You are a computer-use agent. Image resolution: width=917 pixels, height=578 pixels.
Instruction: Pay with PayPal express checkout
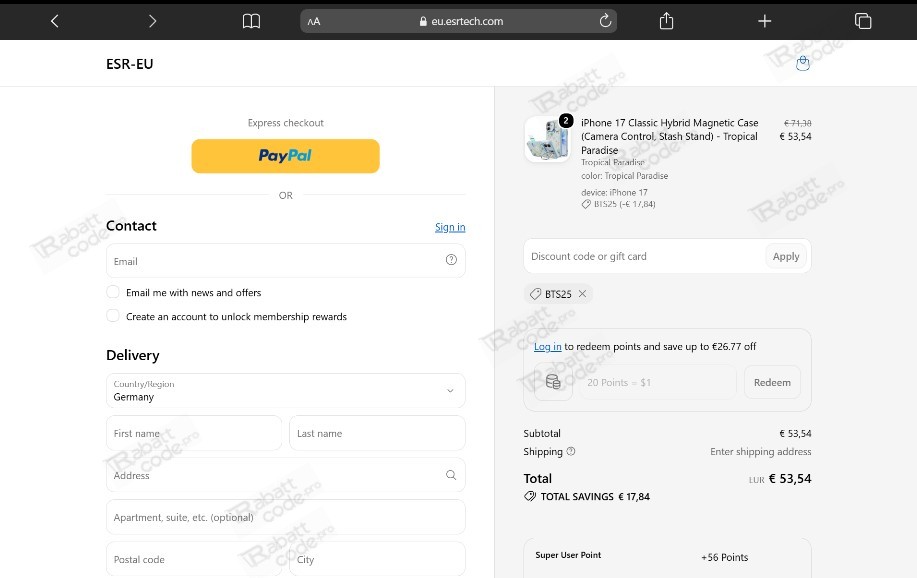tap(285, 156)
